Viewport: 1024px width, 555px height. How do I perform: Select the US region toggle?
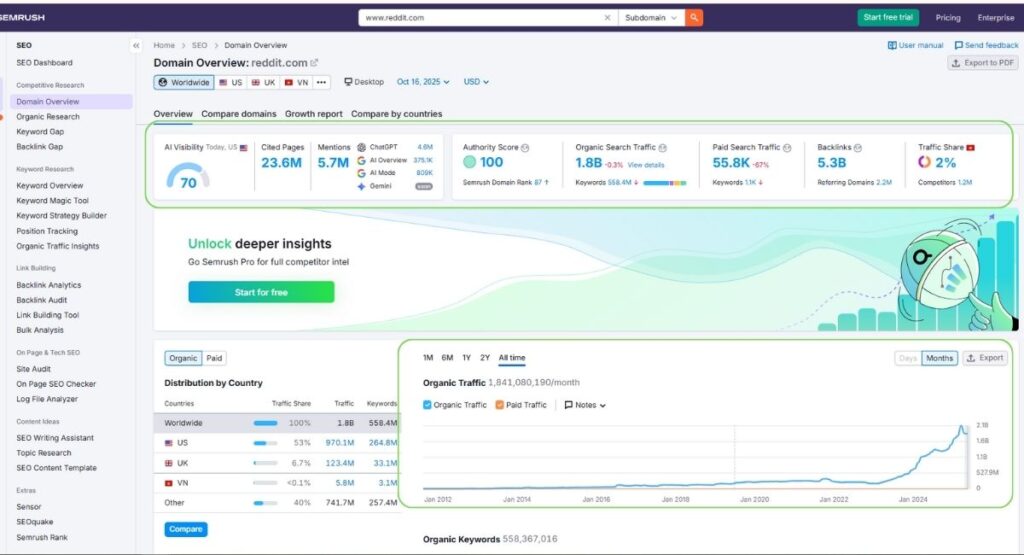coord(230,82)
